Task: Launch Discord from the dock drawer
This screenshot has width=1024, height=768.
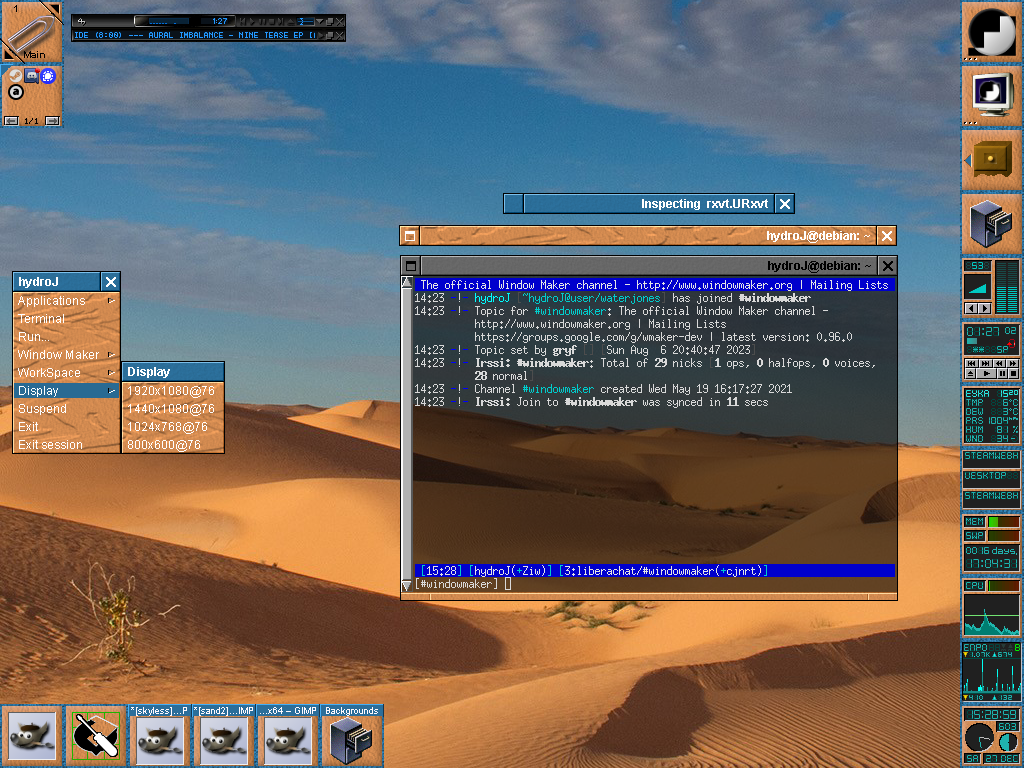Action: click(31, 76)
